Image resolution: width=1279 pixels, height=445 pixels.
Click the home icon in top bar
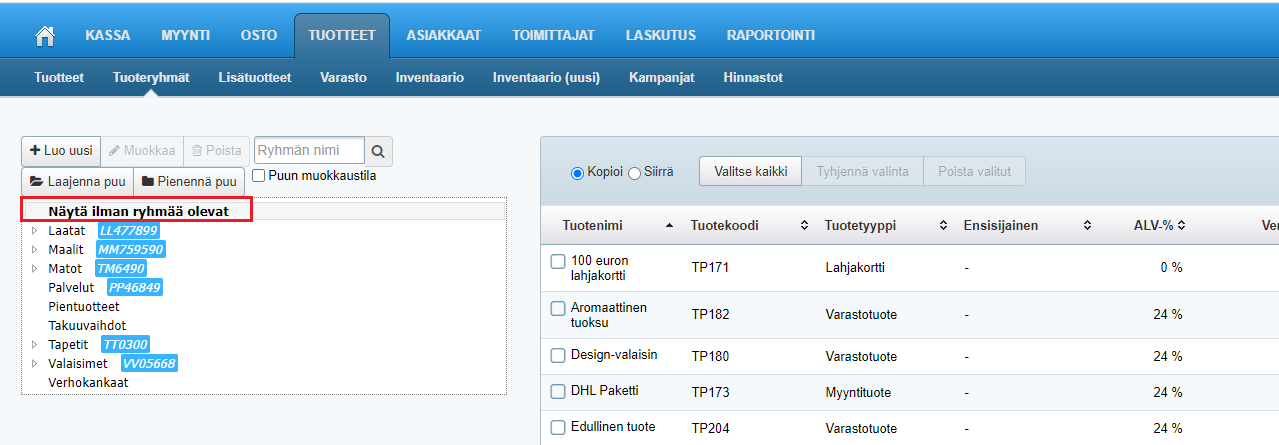click(44, 35)
